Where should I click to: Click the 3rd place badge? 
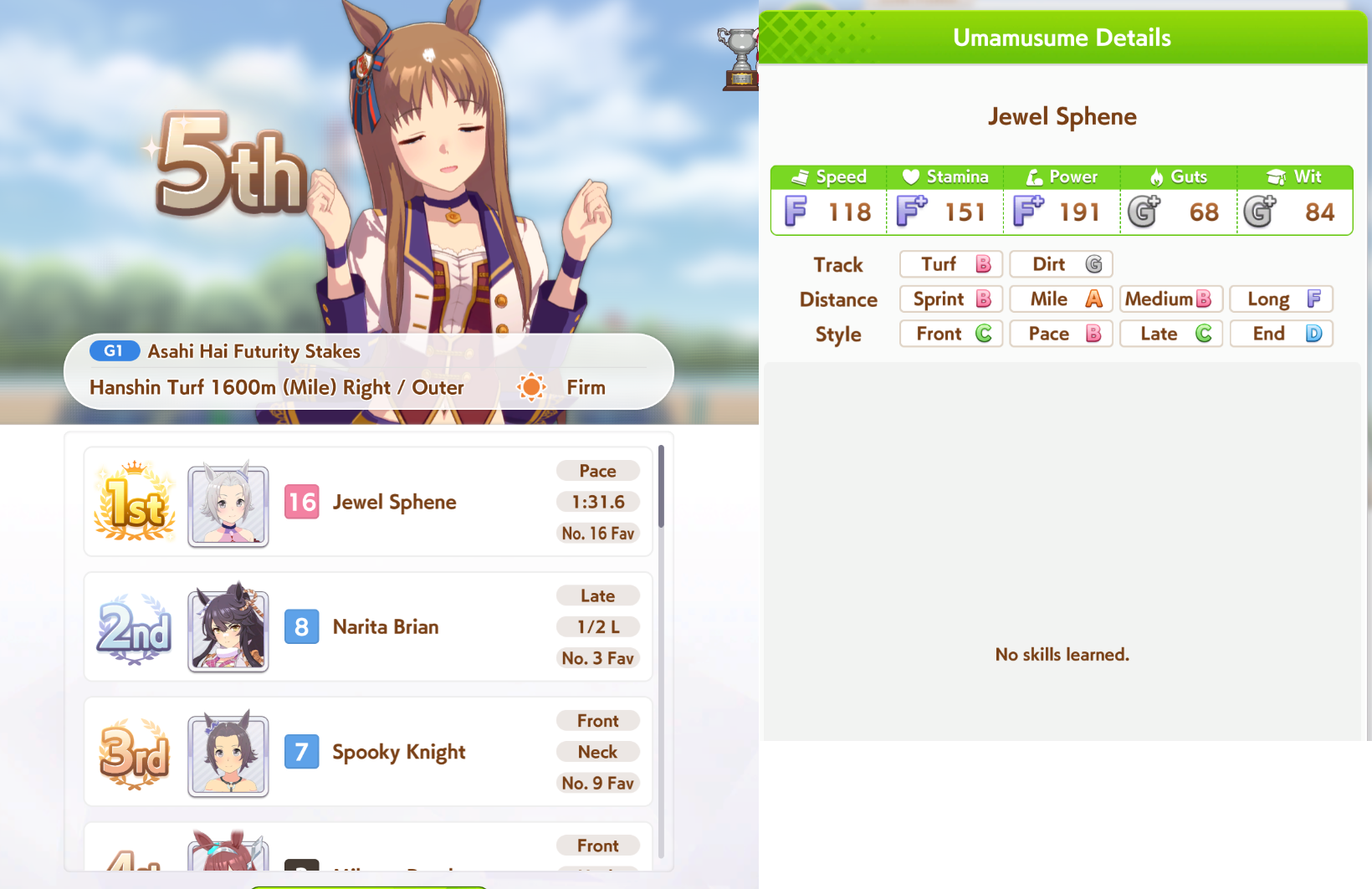135,754
